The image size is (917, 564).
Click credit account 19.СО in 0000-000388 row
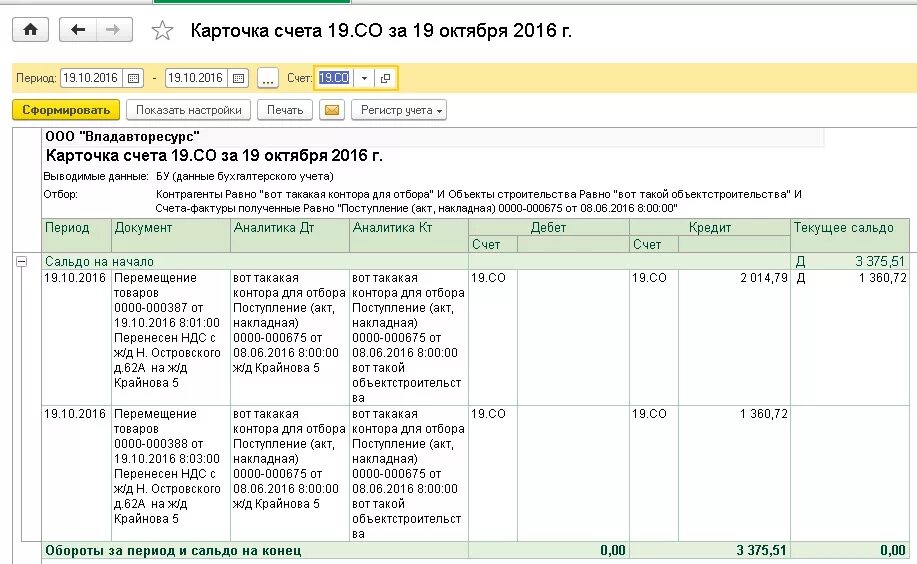point(649,414)
